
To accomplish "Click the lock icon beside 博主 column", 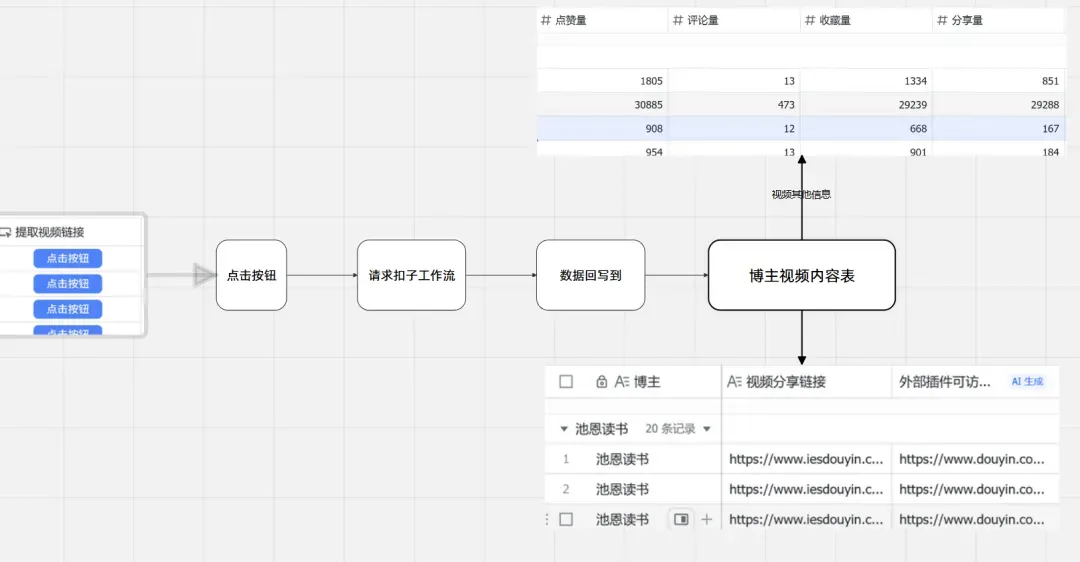I will pyautogui.click(x=601, y=382).
